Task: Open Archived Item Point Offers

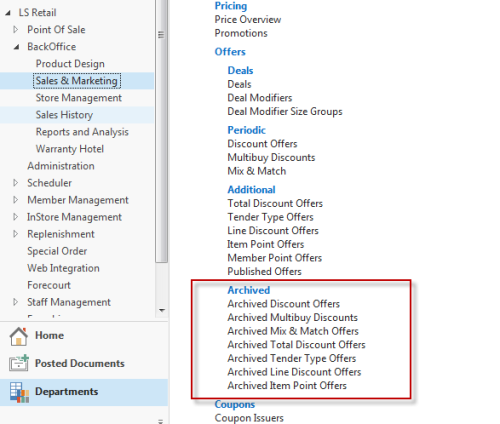Action: click(287, 385)
